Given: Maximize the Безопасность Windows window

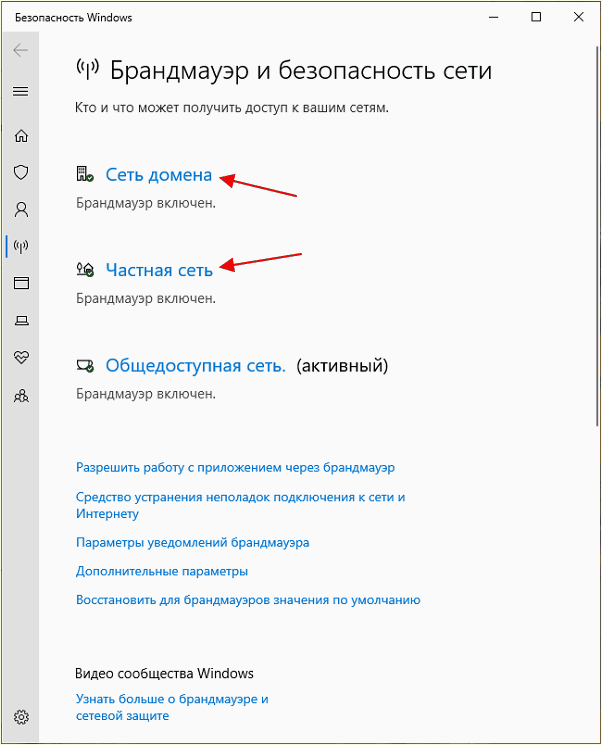Looking at the screenshot, I should tap(536, 17).
